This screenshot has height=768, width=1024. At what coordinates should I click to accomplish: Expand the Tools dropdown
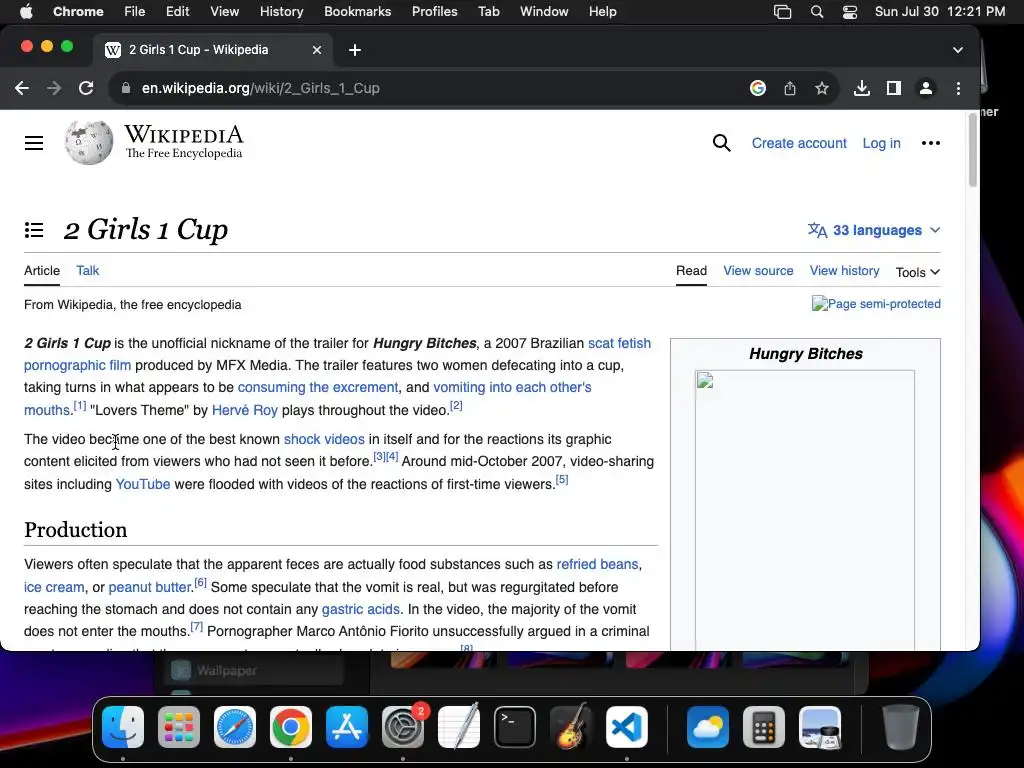click(x=918, y=272)
